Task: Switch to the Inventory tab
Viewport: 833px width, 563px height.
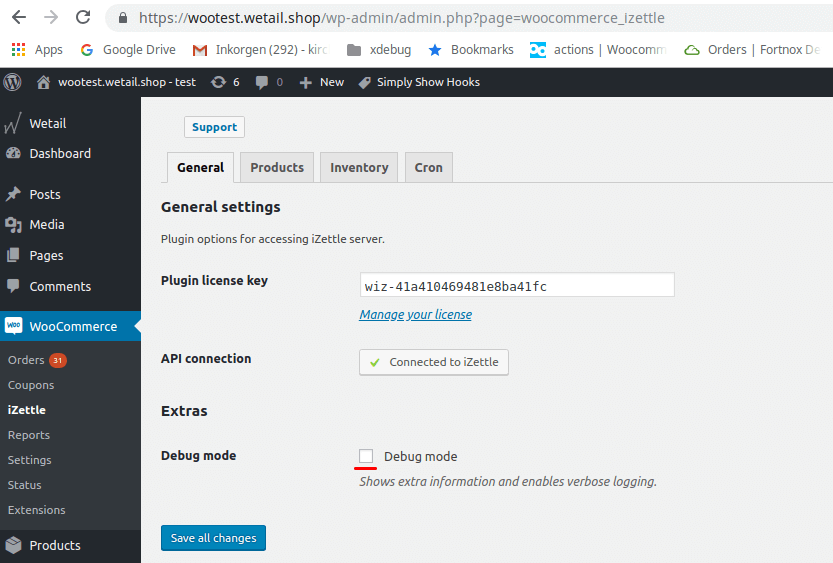Action: (x=359, y=167)
